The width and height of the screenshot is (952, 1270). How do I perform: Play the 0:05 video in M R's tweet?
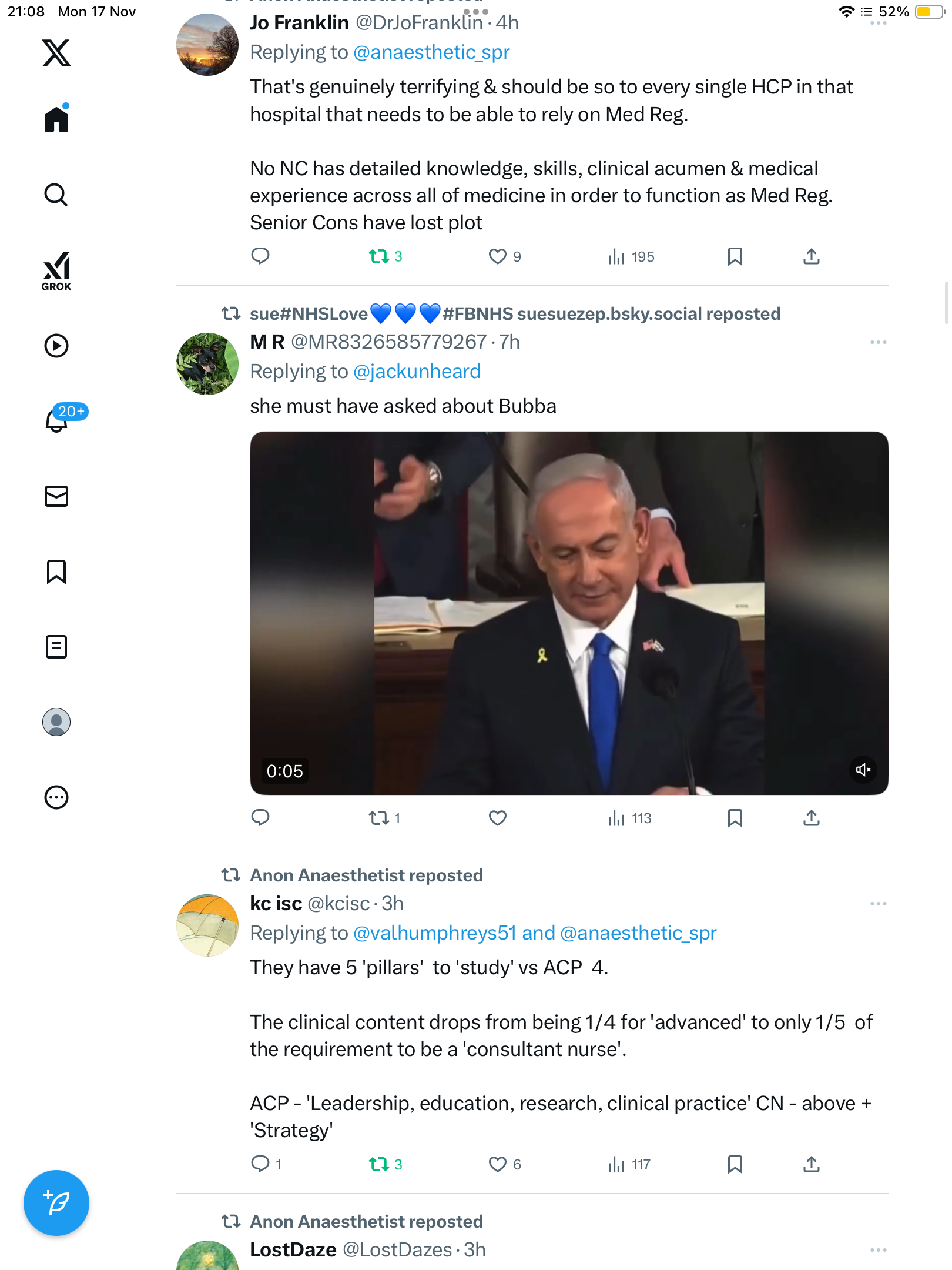click(x=569, y=613)
